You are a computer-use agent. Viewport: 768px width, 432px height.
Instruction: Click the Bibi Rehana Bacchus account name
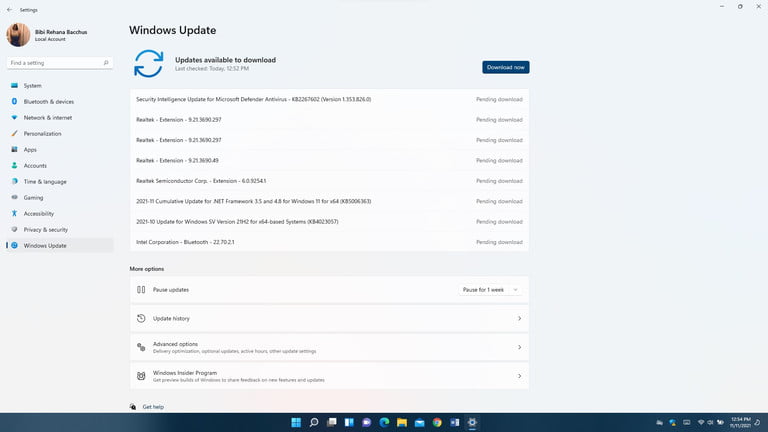61,32
